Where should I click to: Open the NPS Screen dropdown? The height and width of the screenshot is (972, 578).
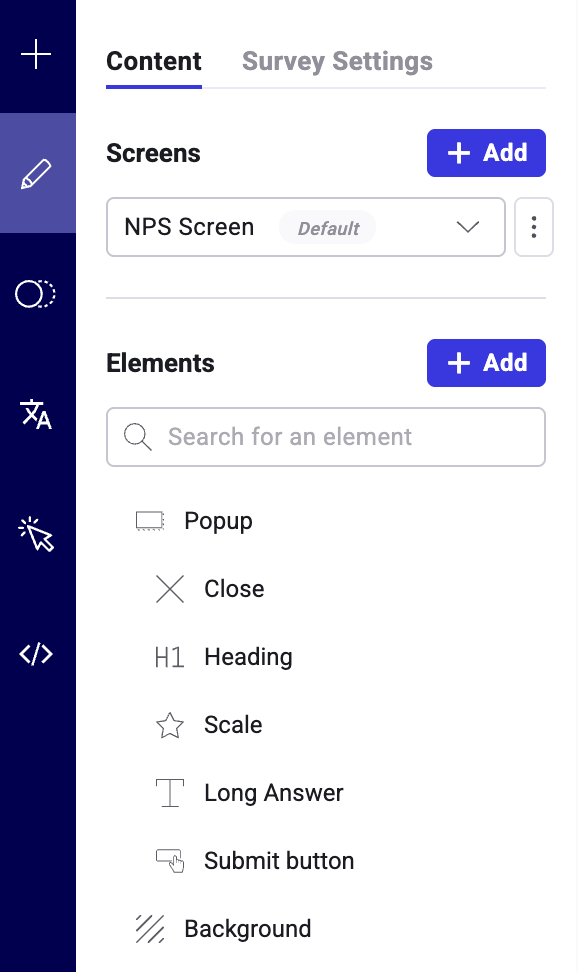point(306,227)
